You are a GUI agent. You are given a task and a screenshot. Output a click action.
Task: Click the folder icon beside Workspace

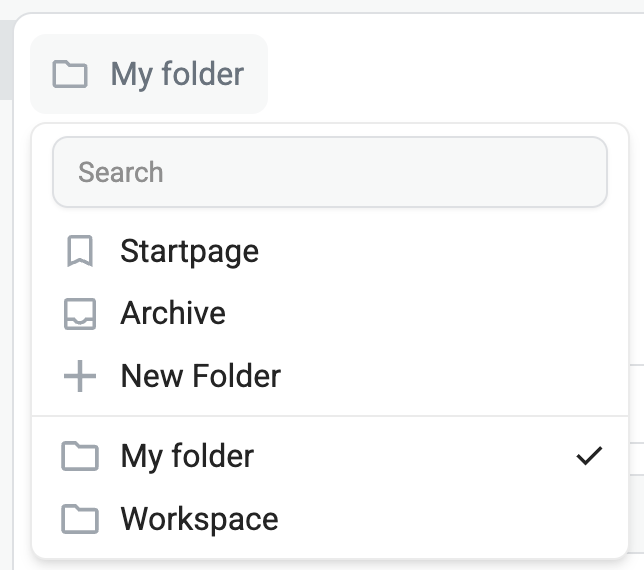tap(80, 520)
